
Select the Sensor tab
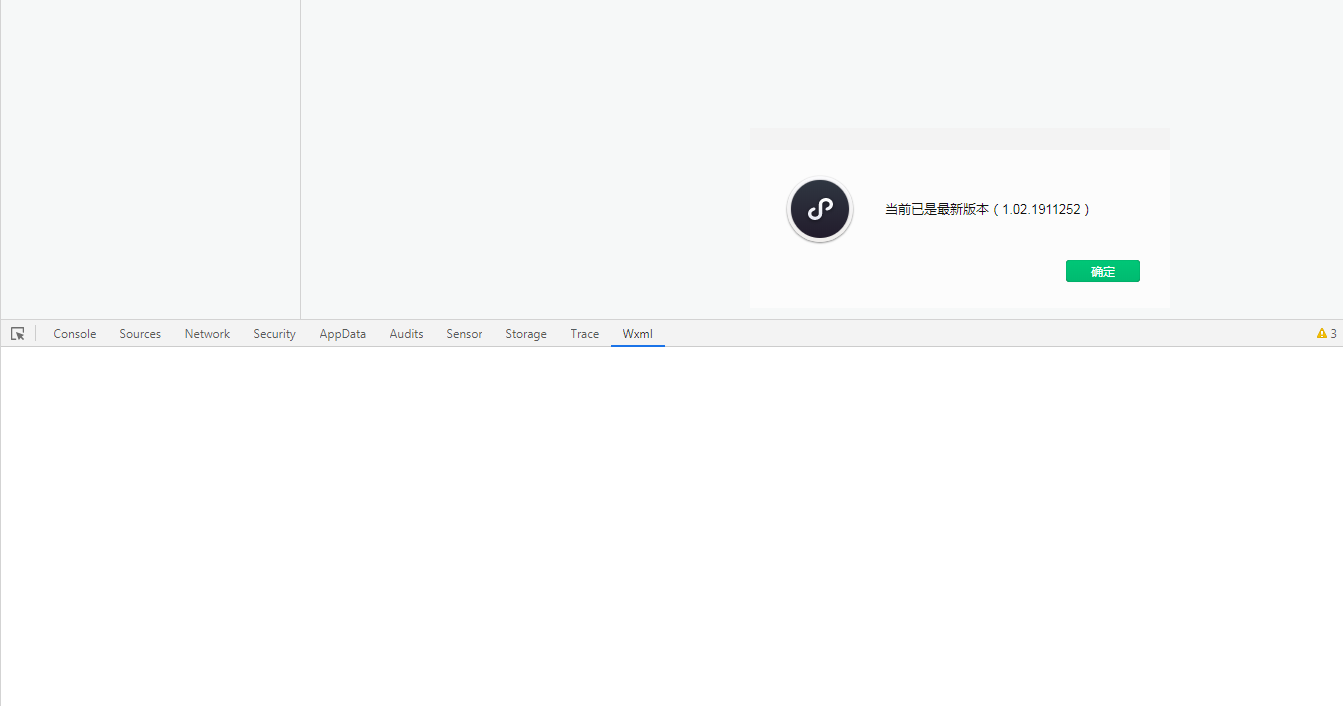coord(464,334)
